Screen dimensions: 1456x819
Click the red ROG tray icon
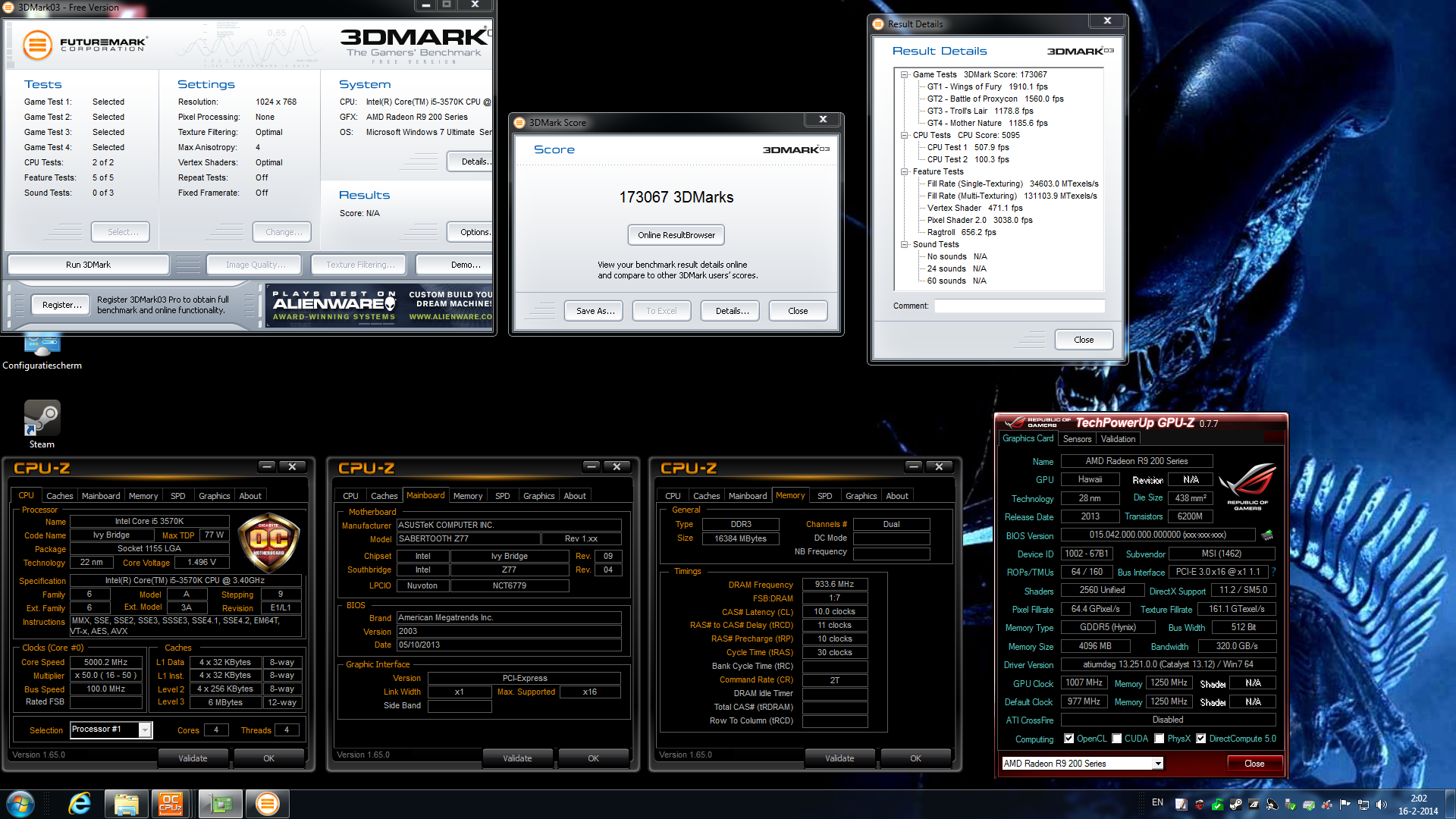click(1199, 804)
